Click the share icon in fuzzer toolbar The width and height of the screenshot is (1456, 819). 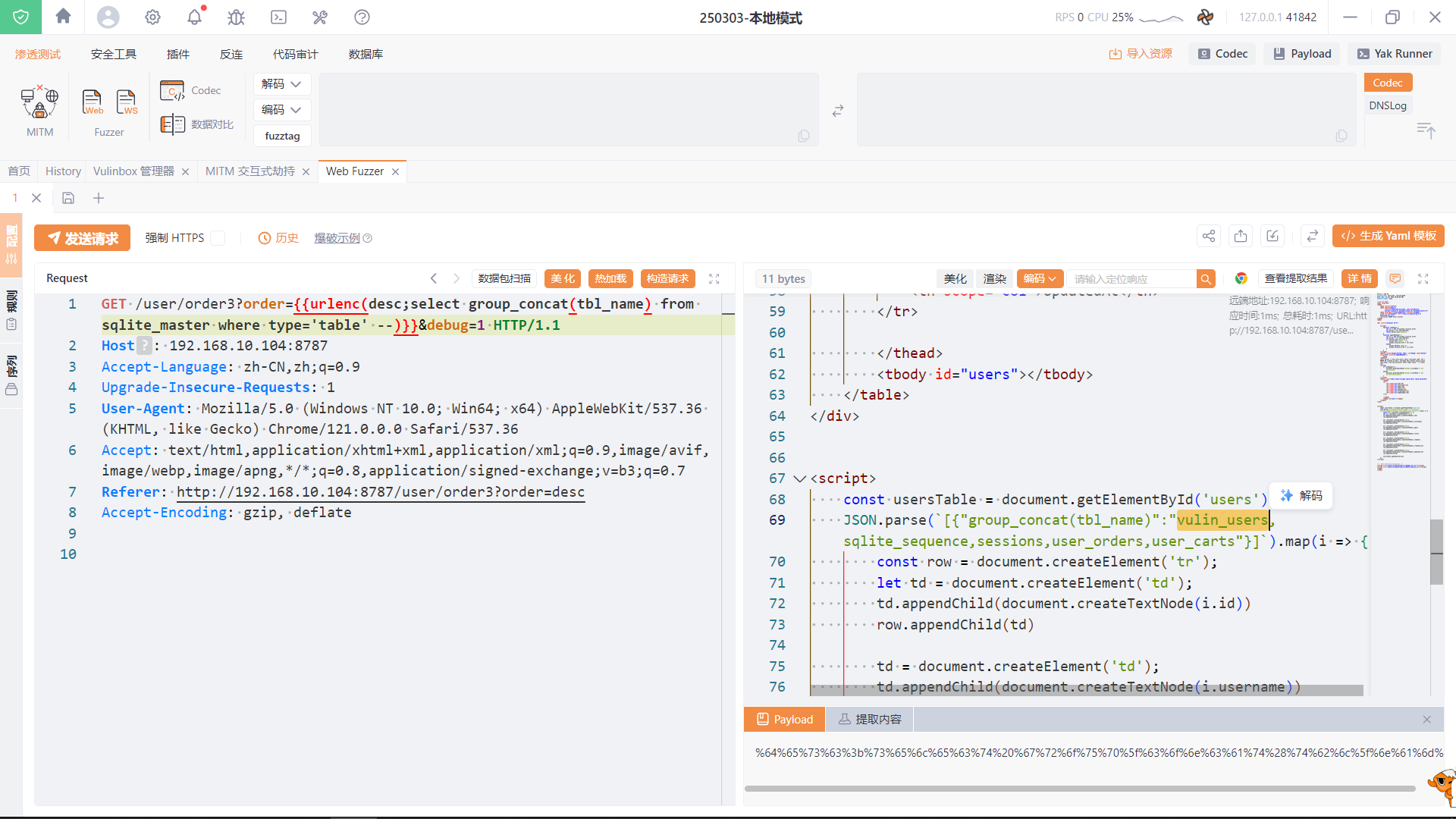click(x=1208, y=236)
